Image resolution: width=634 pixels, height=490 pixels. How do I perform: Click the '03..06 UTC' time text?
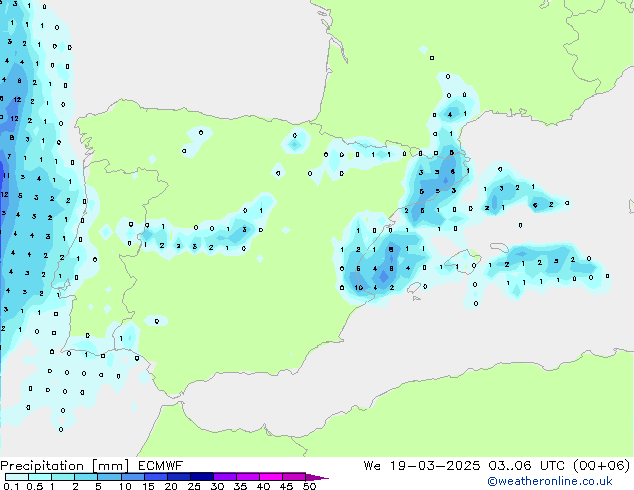(526, 466)
